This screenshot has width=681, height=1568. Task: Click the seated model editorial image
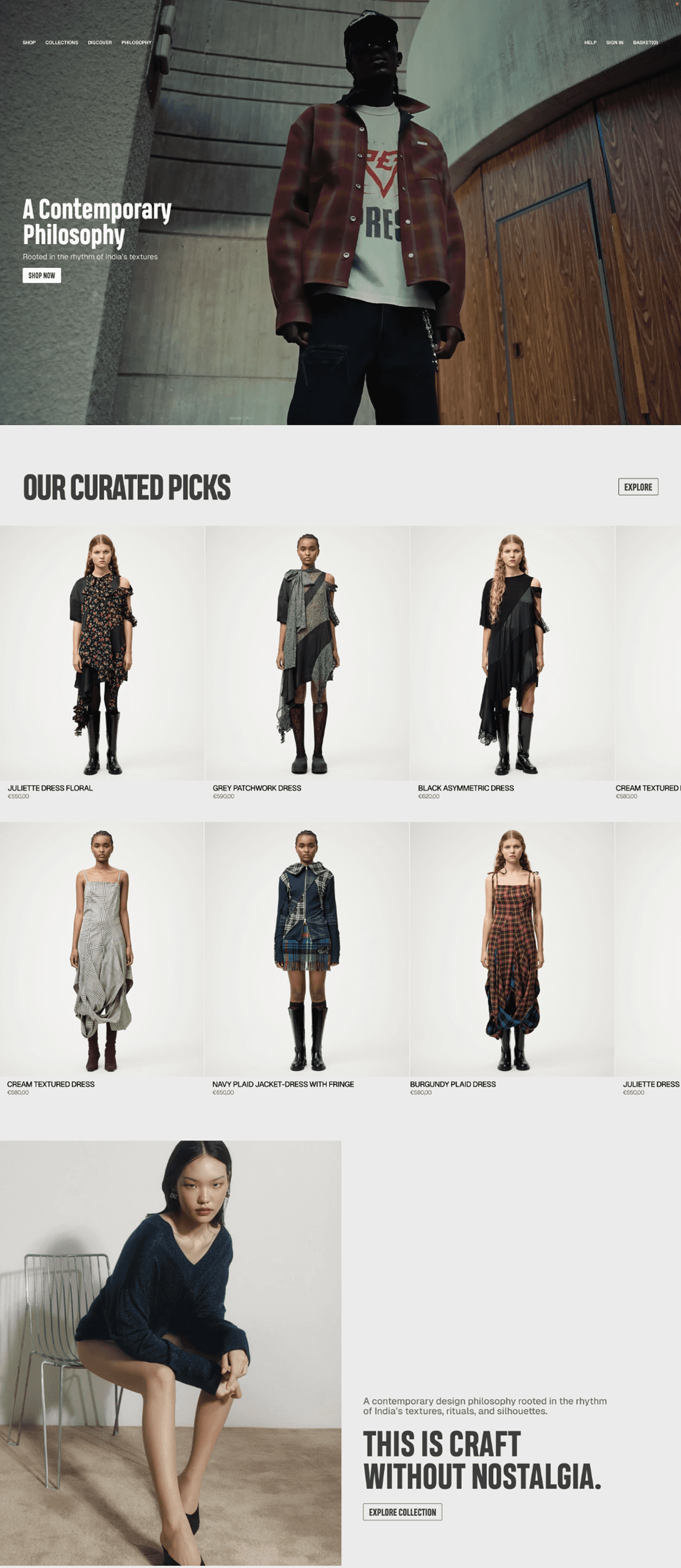[x=171, y=1352]
